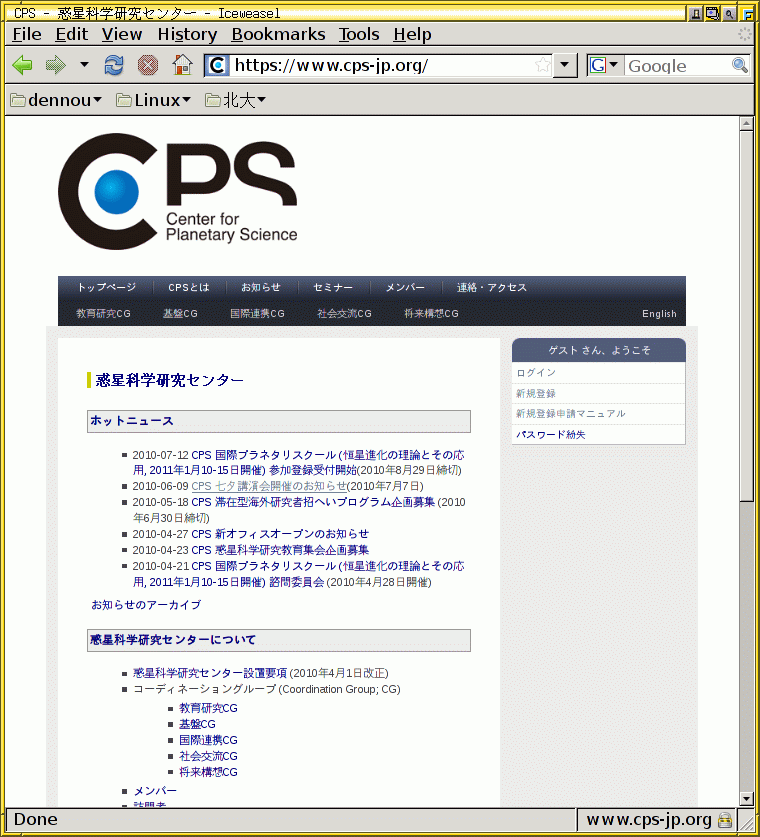Open the History menu
Image resolution: width=760 pixels, height=837 pixels.
pyautogui.click(x=187, y=34)
